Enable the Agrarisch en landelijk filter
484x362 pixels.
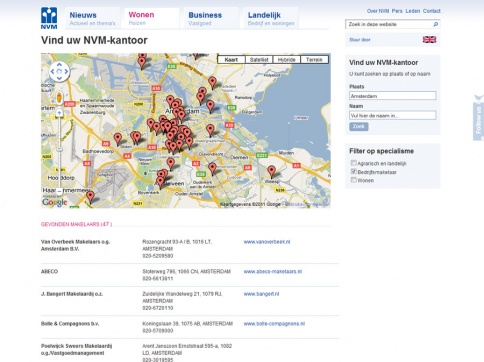tap(354, 163)
